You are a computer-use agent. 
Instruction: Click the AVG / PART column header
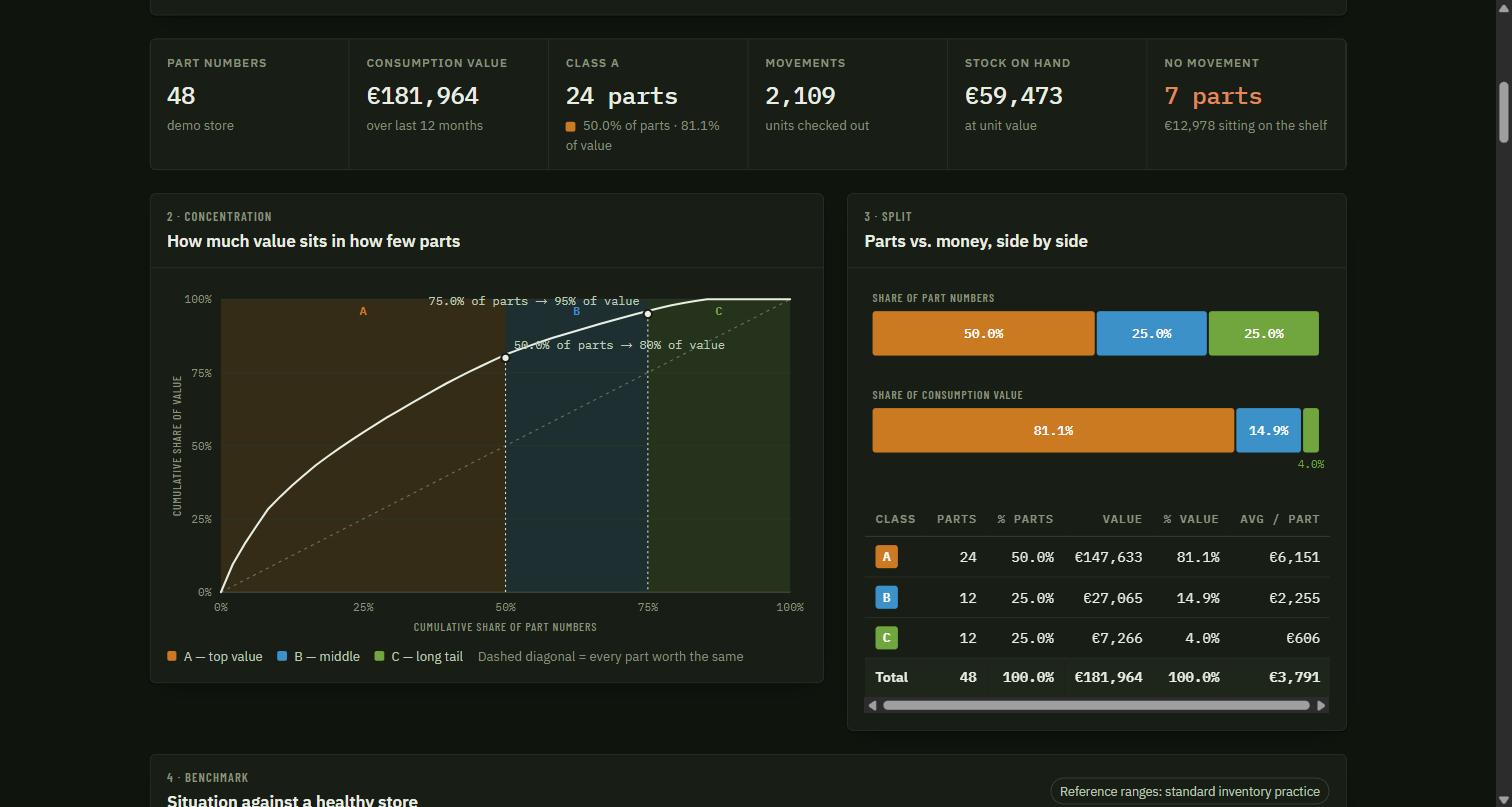[x=1279, y=519]
